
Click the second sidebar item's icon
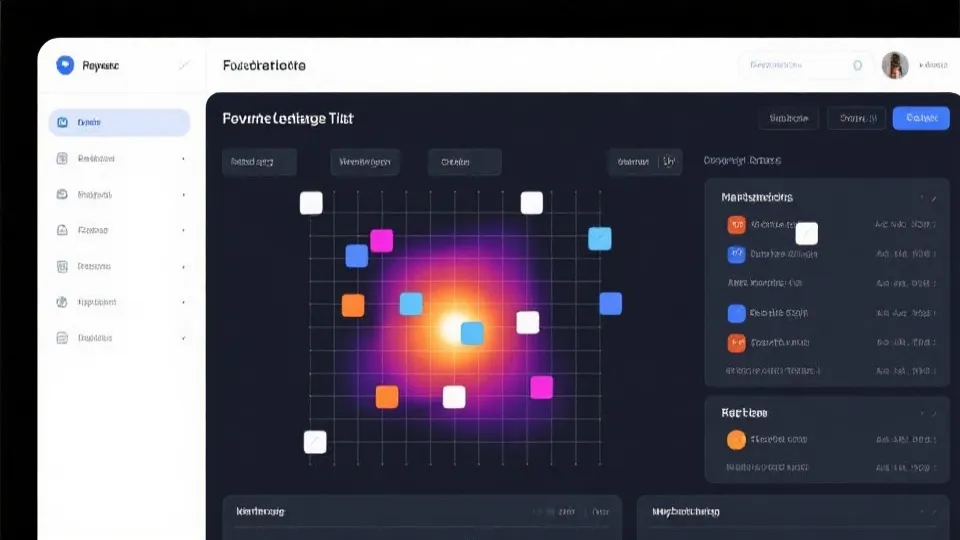point(62,158)
